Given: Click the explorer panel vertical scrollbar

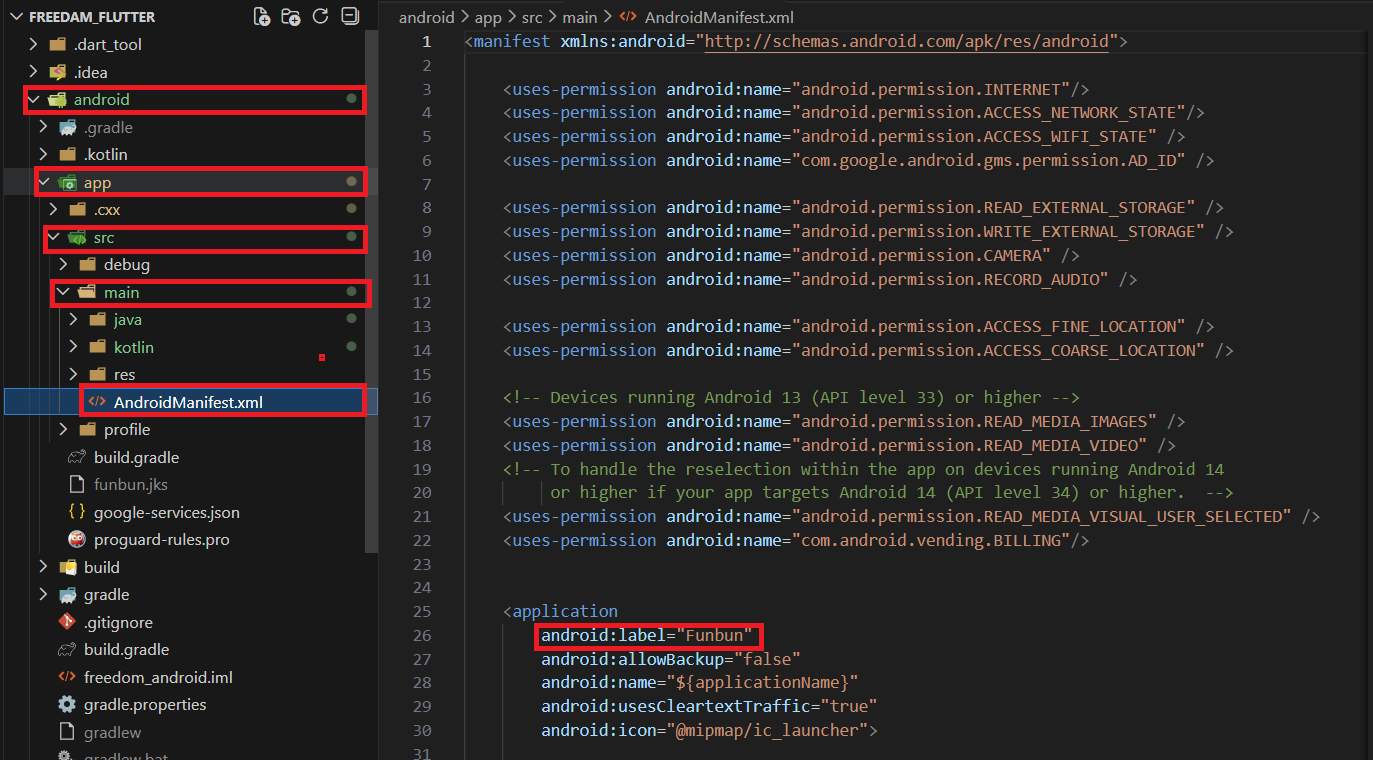Looking at the screenshot, I should (x=372, y=290).
